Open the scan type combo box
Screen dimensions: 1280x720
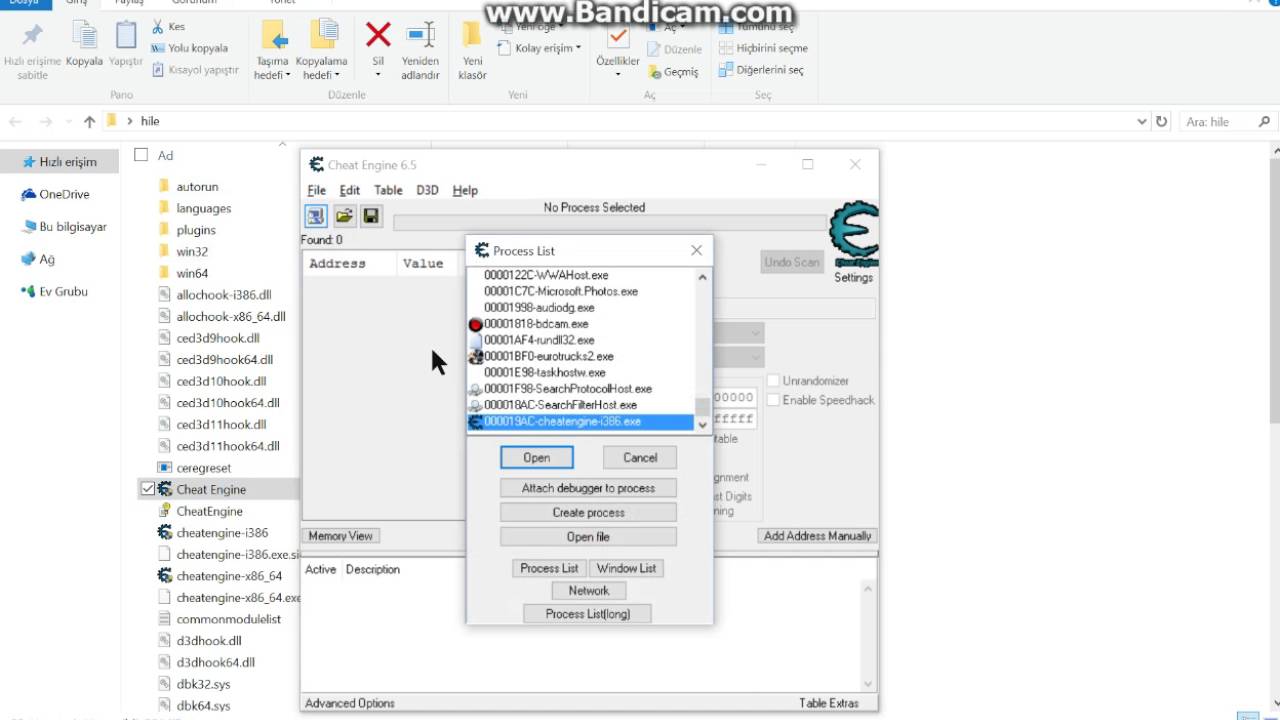click(739, 332)
